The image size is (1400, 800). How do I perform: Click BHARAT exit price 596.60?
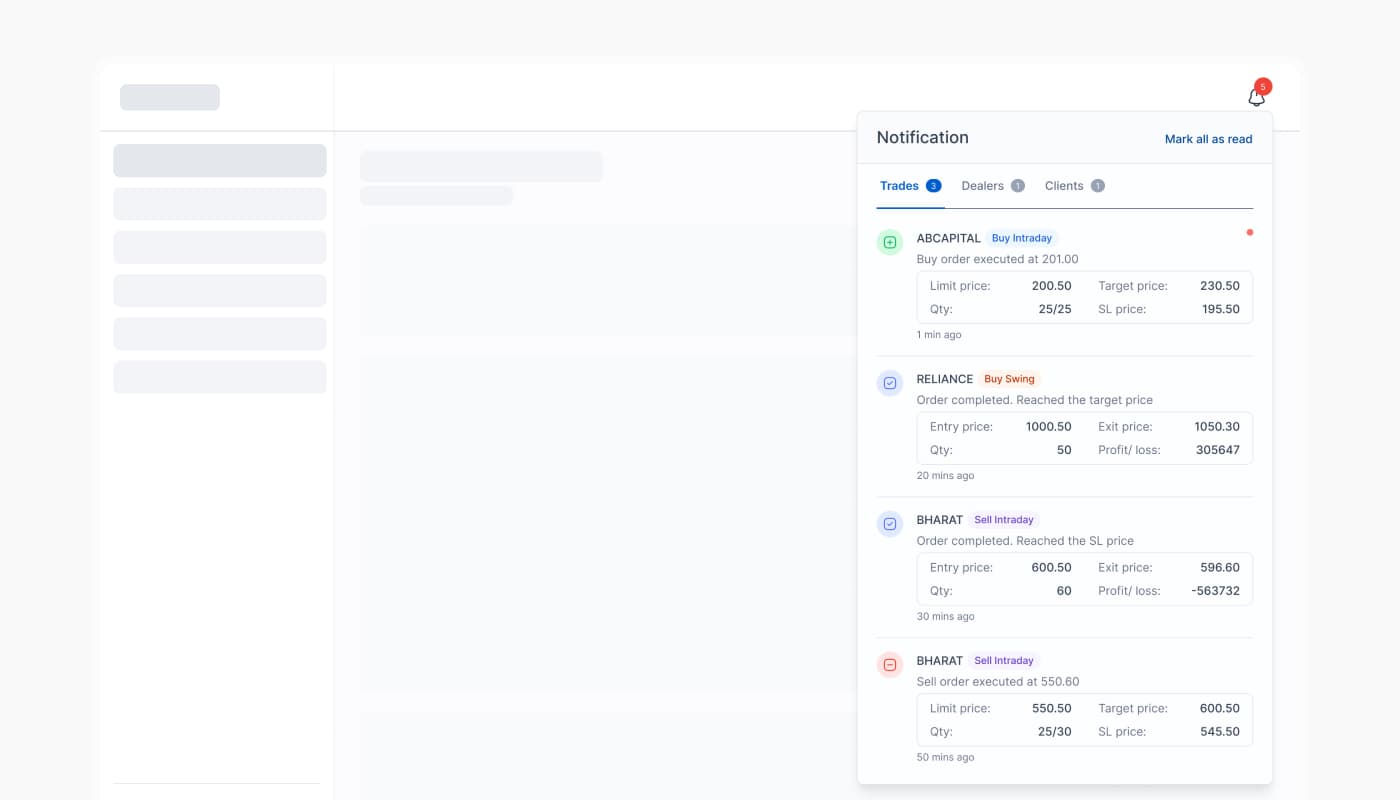click(1219, 568)
